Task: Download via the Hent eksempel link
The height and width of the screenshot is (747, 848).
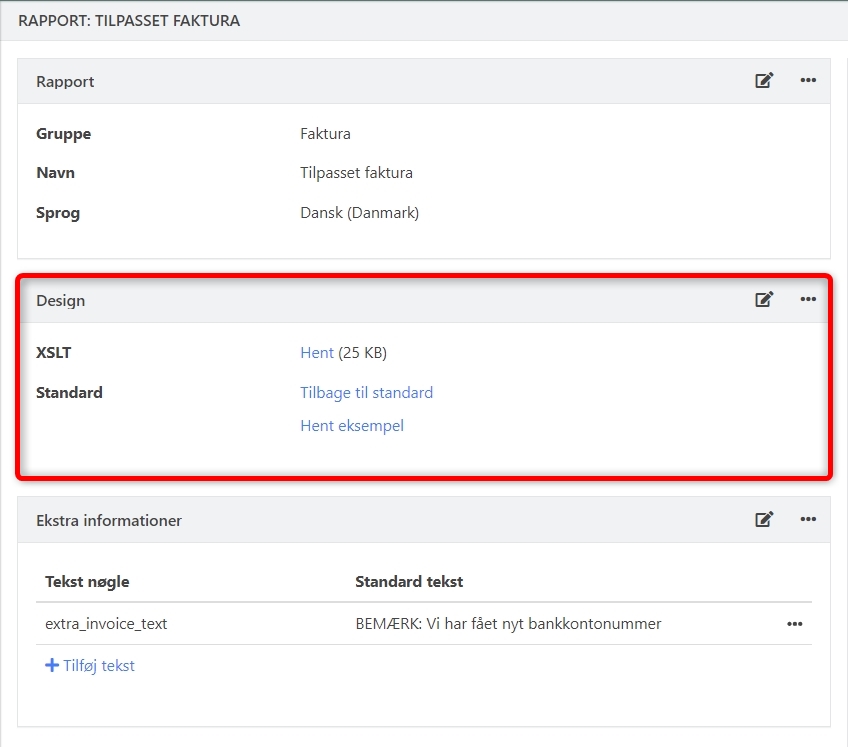Action: click(x=352, y=426)
